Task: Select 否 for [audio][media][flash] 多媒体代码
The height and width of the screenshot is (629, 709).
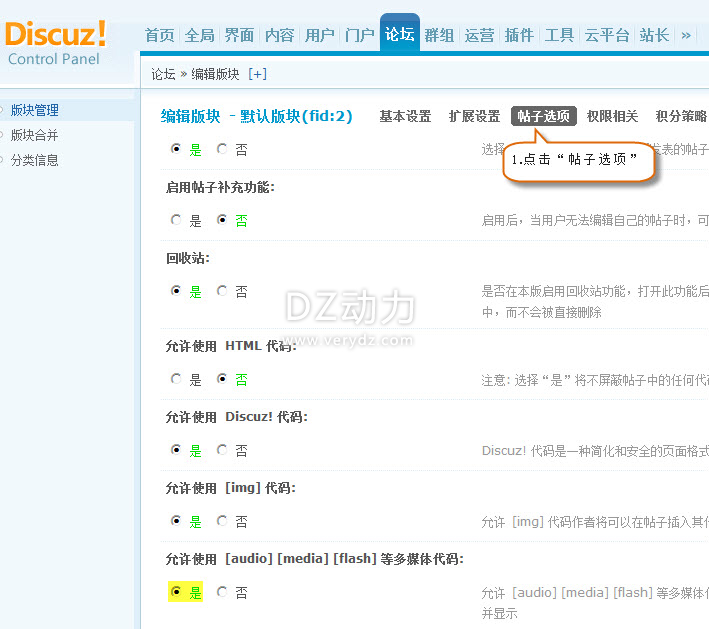Action: 222,591
